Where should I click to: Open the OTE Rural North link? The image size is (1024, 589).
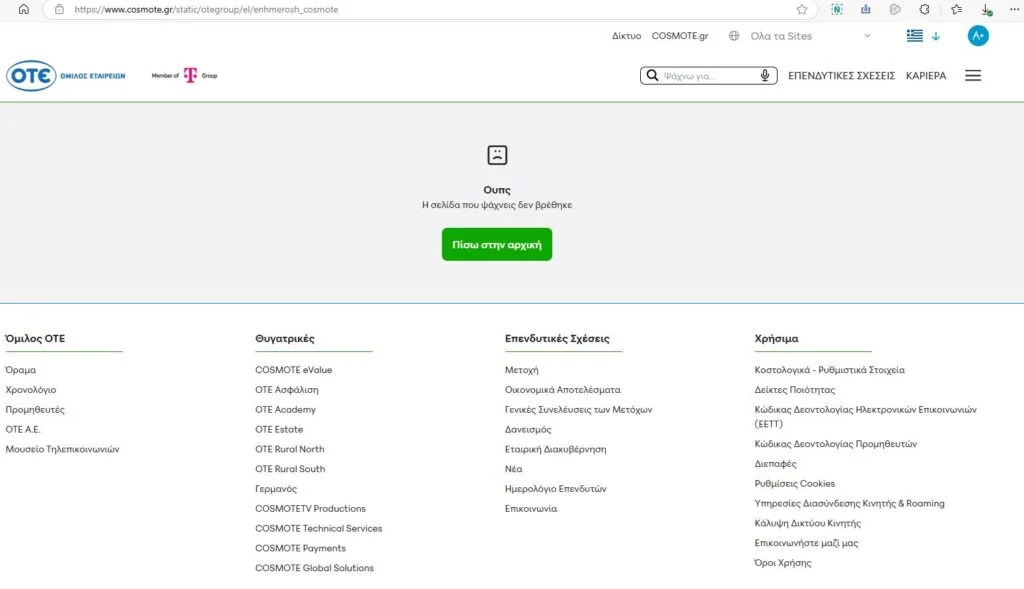289,449
